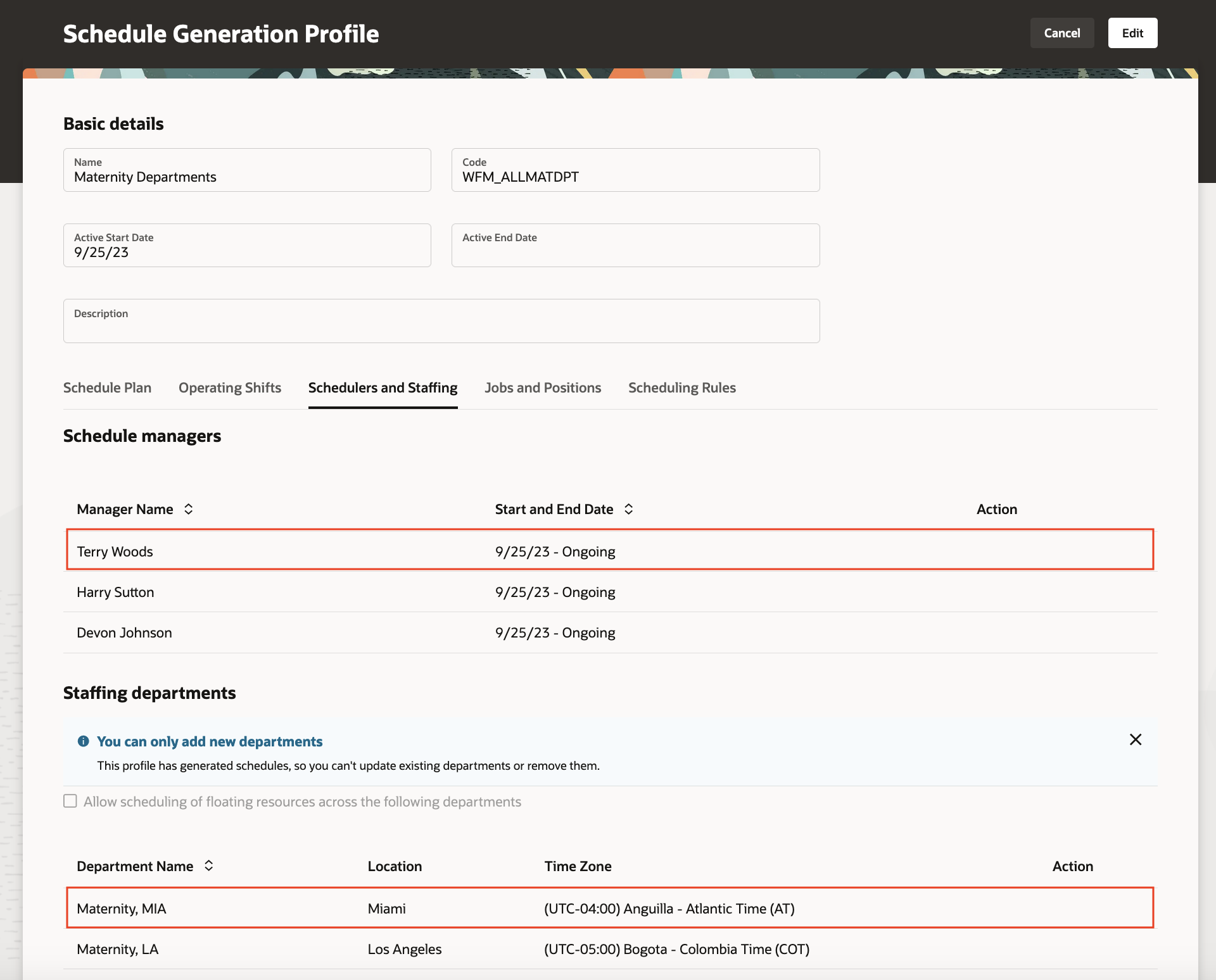Screen dimensions: 1216x980
Task: Sort Department Name column arrows
Action: point(208,865)
